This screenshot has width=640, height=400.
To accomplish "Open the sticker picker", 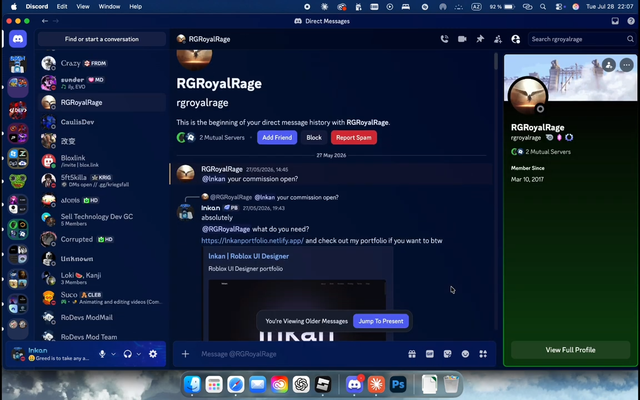I will click(447, 354).
